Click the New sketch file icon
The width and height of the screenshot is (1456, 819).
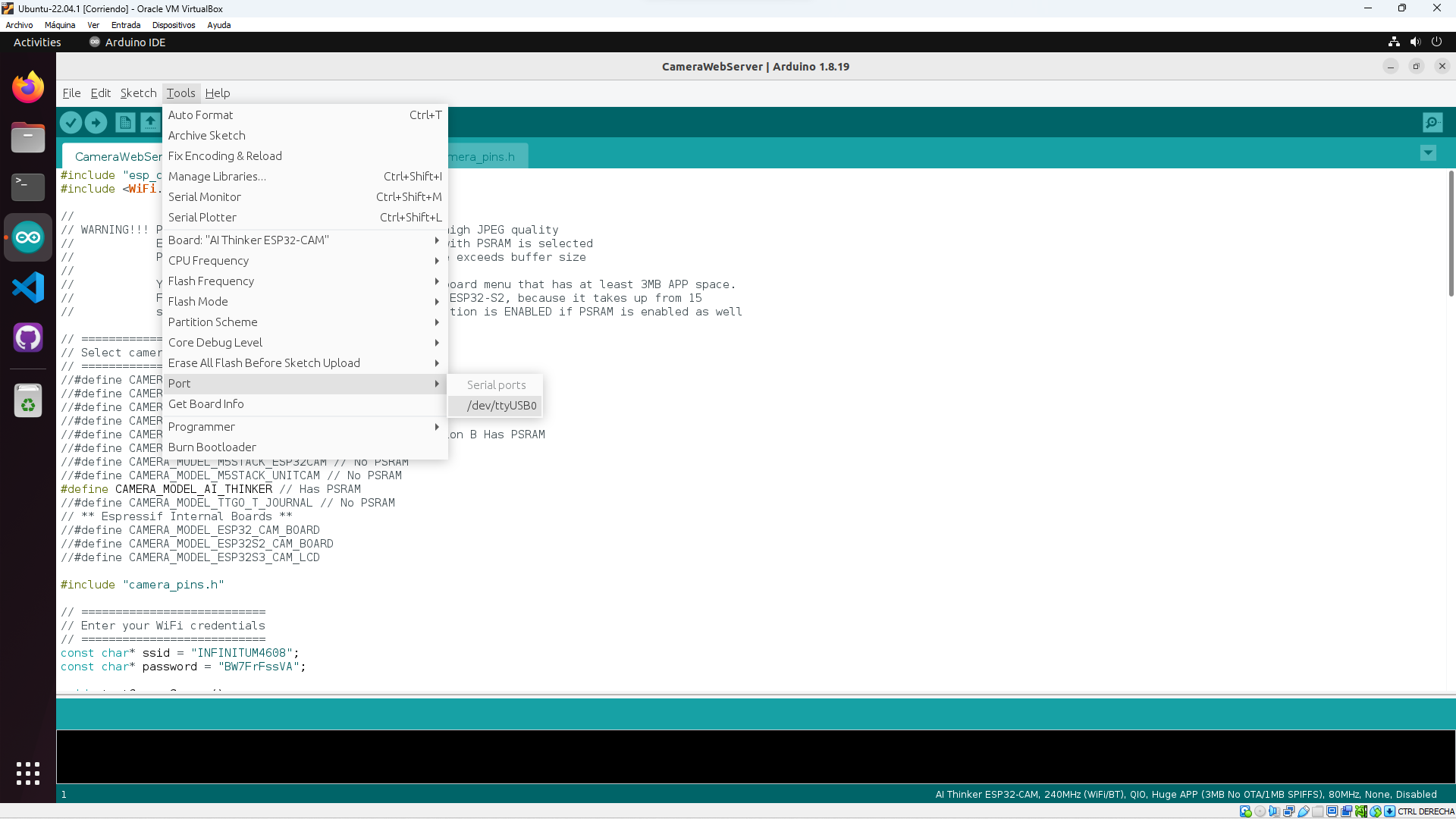(x=125, y=122)
